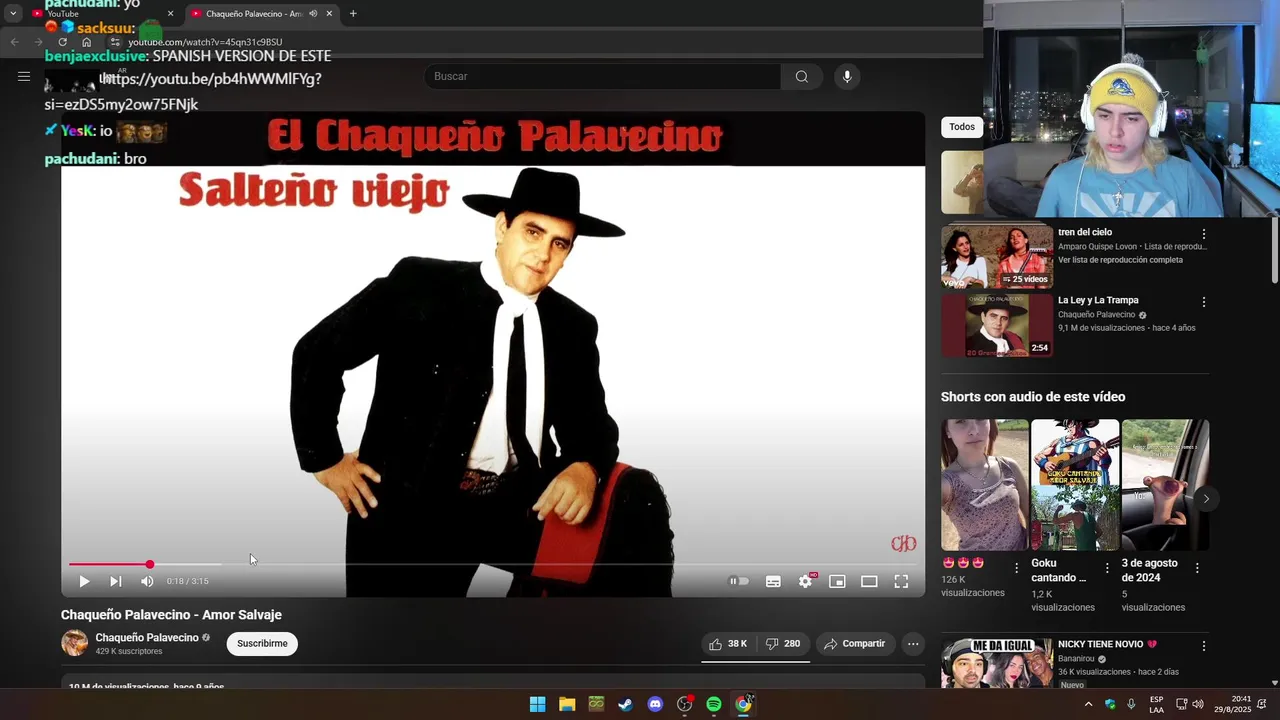Open the Chaqueño Palavecino channel name link
This screenshot has height=720, width=1280.
[x=147, y=637]
